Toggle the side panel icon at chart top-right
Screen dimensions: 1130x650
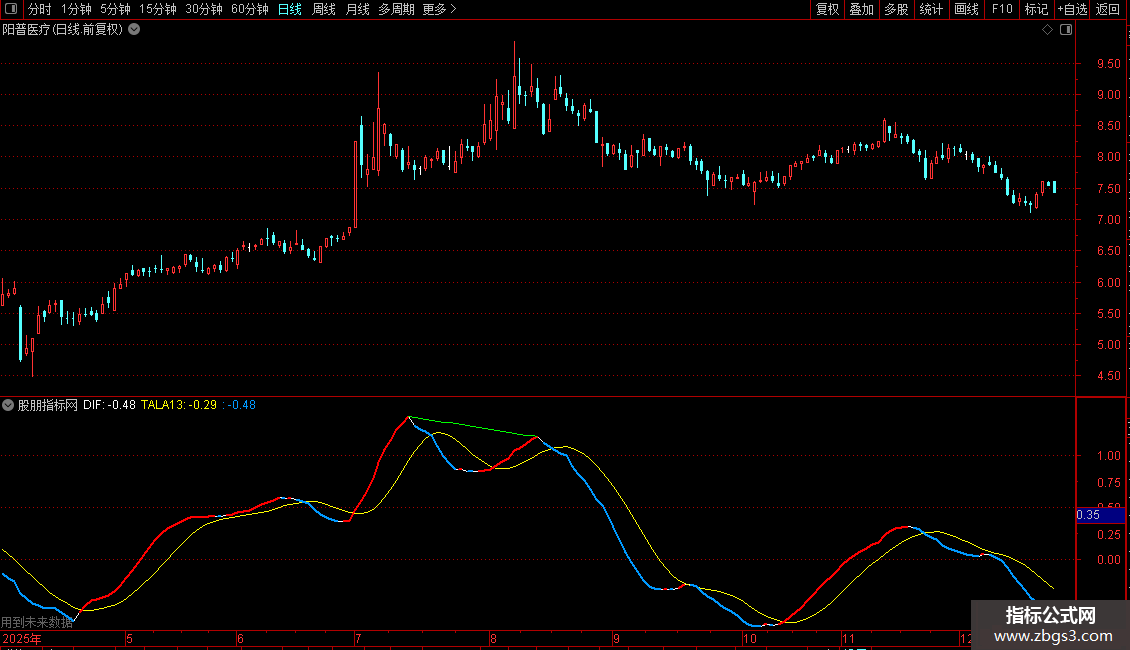click(x=1066, y=30)
